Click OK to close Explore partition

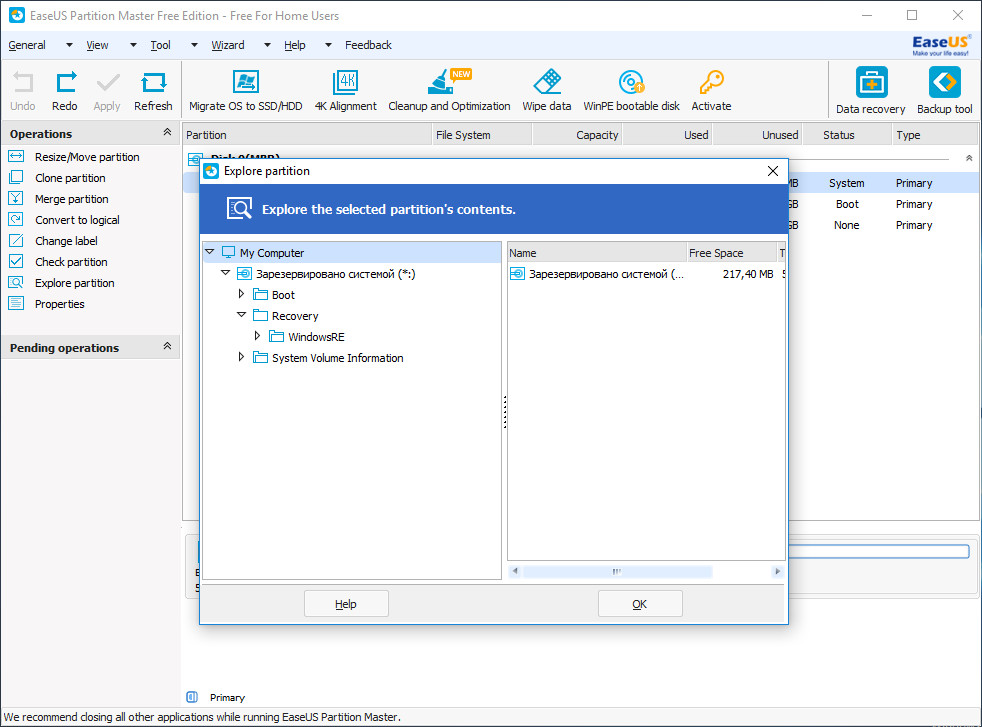coord(640,604)
